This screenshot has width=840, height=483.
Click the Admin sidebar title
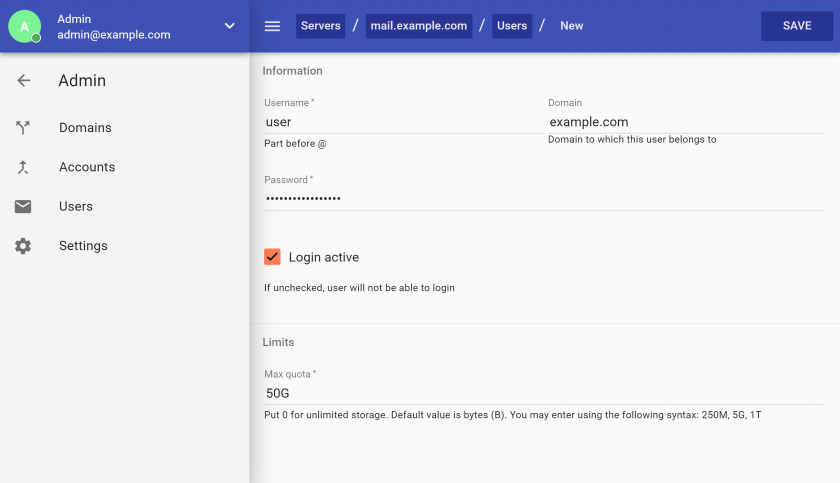point(82,80)
